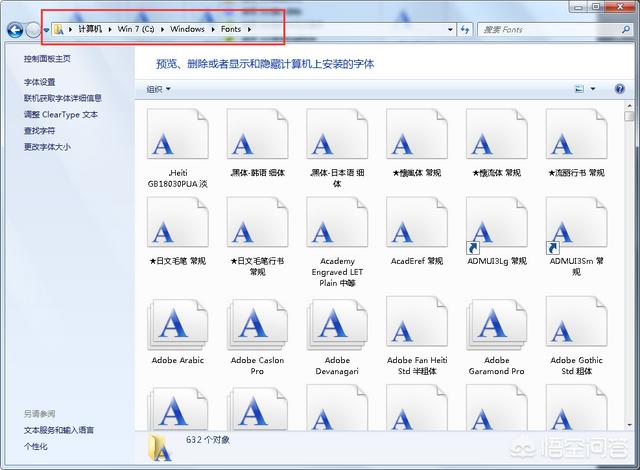Open the 组织 menu

158,89
